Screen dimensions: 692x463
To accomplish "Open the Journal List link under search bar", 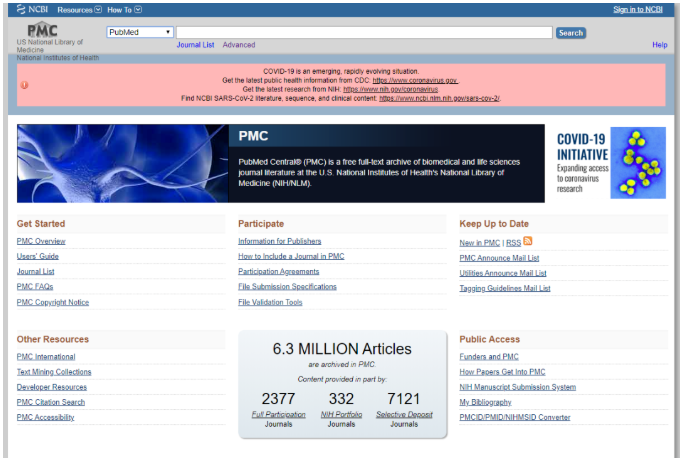I will coord(195,45).
